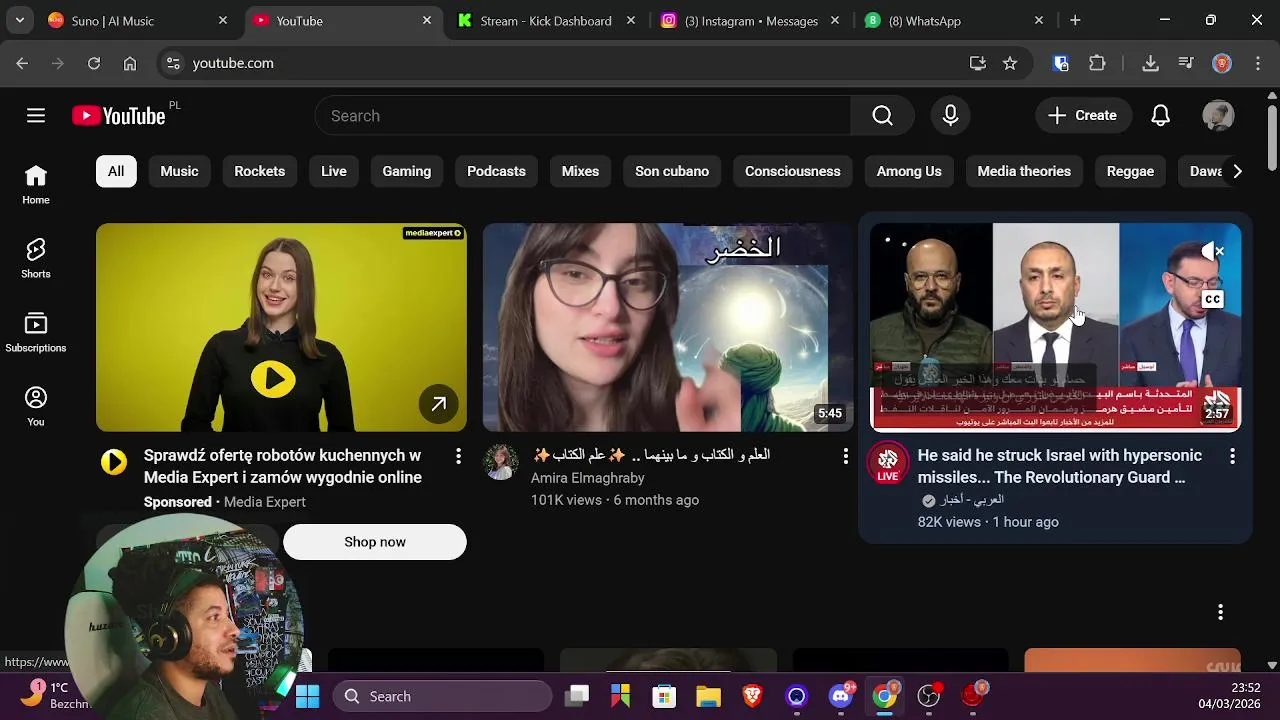Screen dimensions: 1280x720
Task: Select the Rockets filter chip
Action: click(259, 171)
